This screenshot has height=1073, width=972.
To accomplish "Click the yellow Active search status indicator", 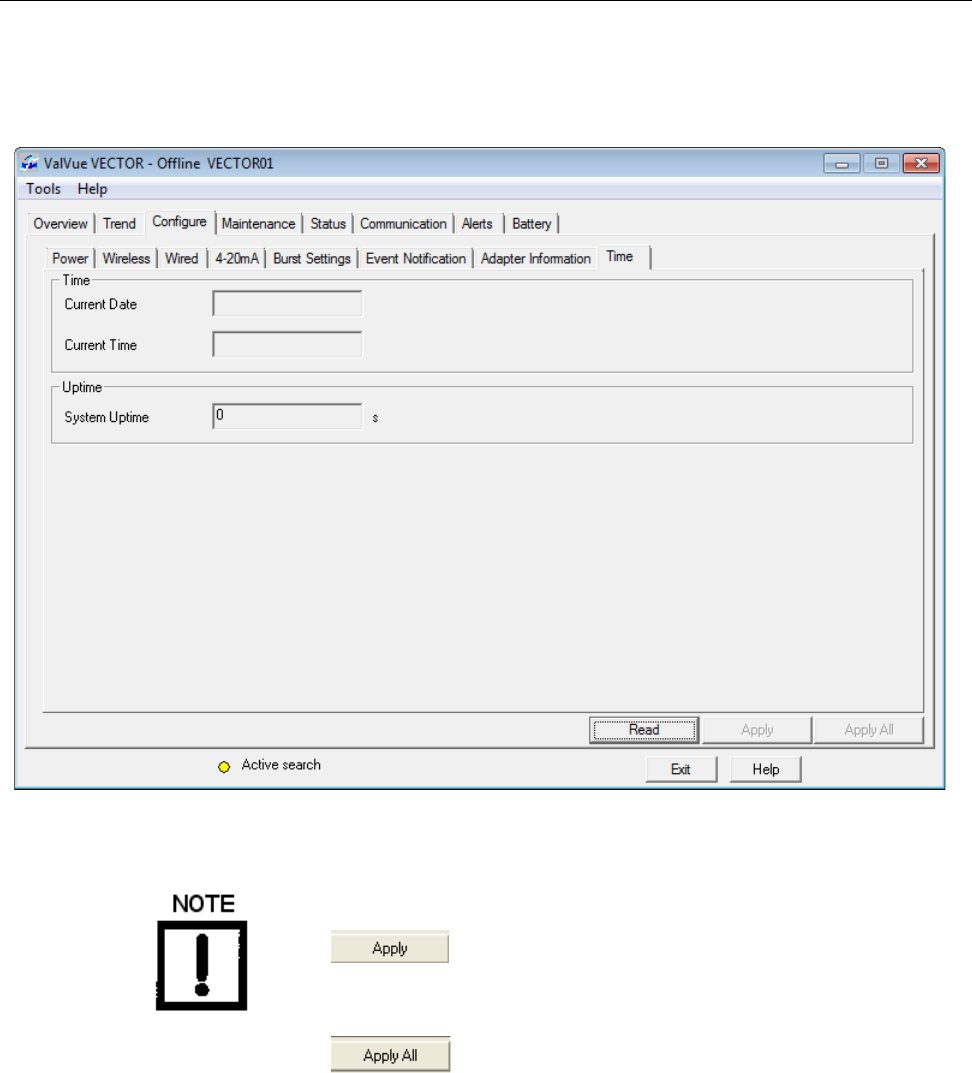I will (x=224, y=767).
